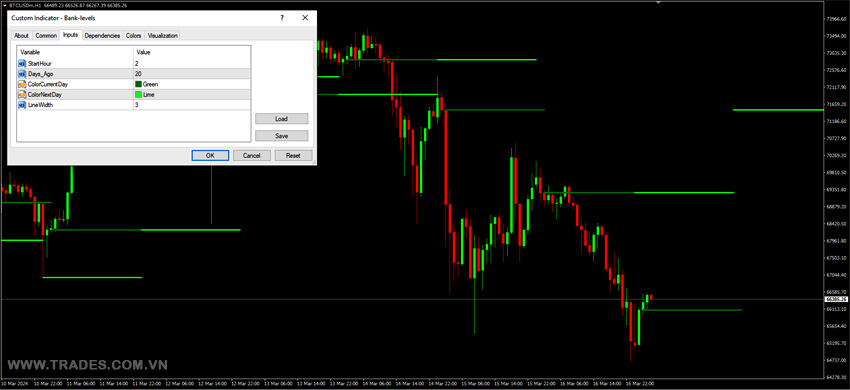
Task: Select the Lime color swatch value
Action: click(x=138, y=94)
